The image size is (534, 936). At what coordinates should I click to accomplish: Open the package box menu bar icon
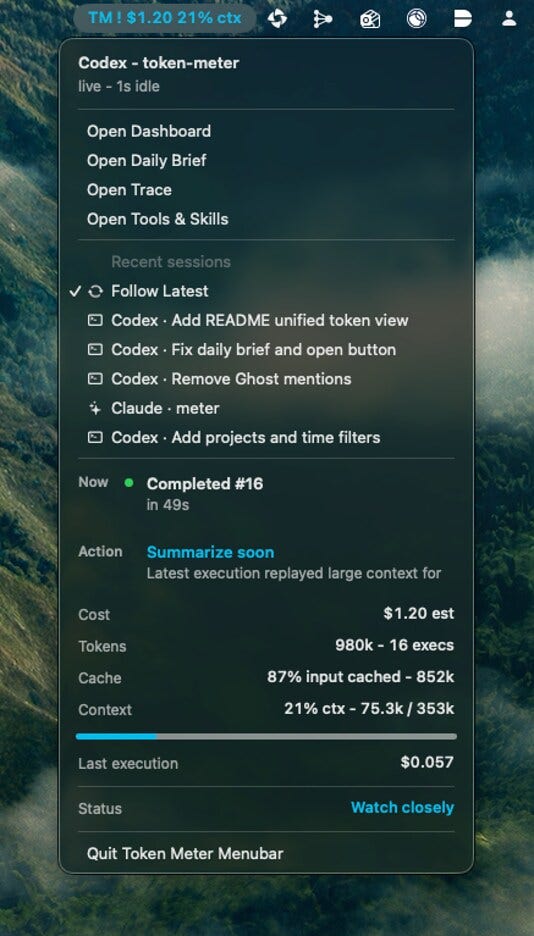(x=369, y=19)
